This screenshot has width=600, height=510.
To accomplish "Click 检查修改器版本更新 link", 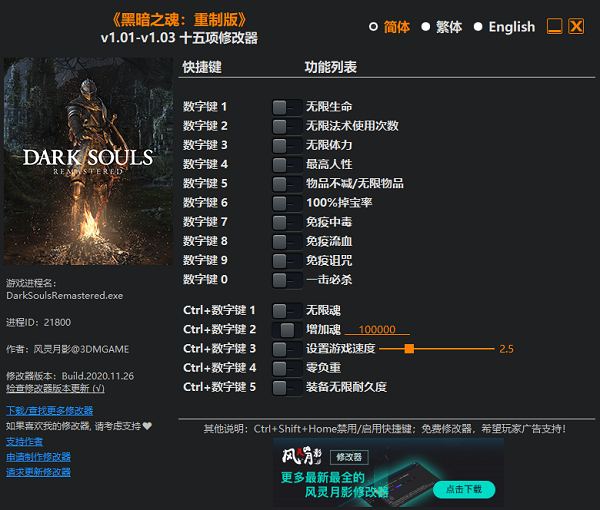I will point(55,388).
